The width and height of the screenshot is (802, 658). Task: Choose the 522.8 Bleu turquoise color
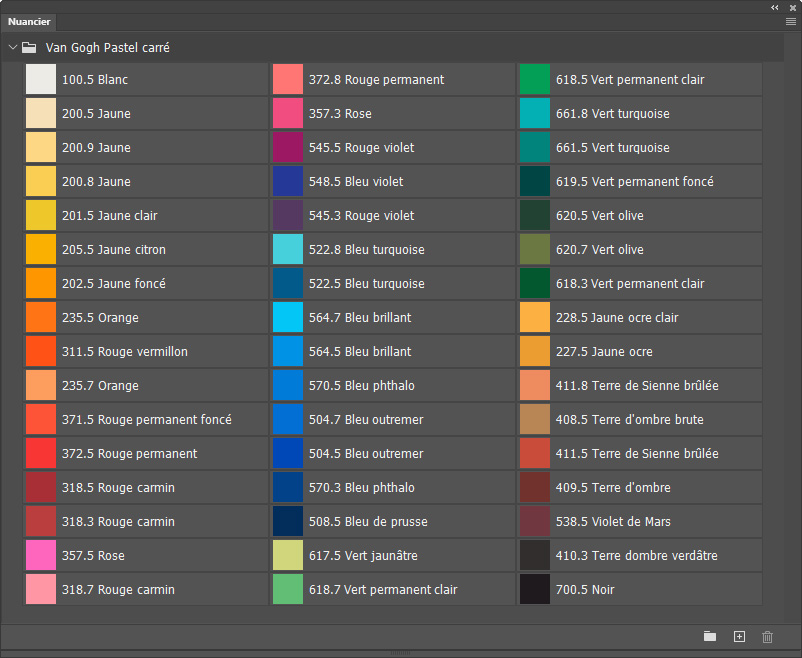[x=288, y=249]
